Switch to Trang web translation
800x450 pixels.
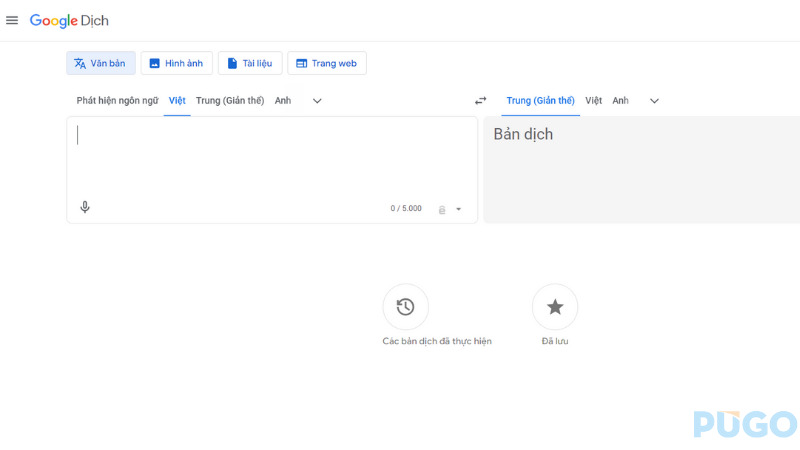327,63
